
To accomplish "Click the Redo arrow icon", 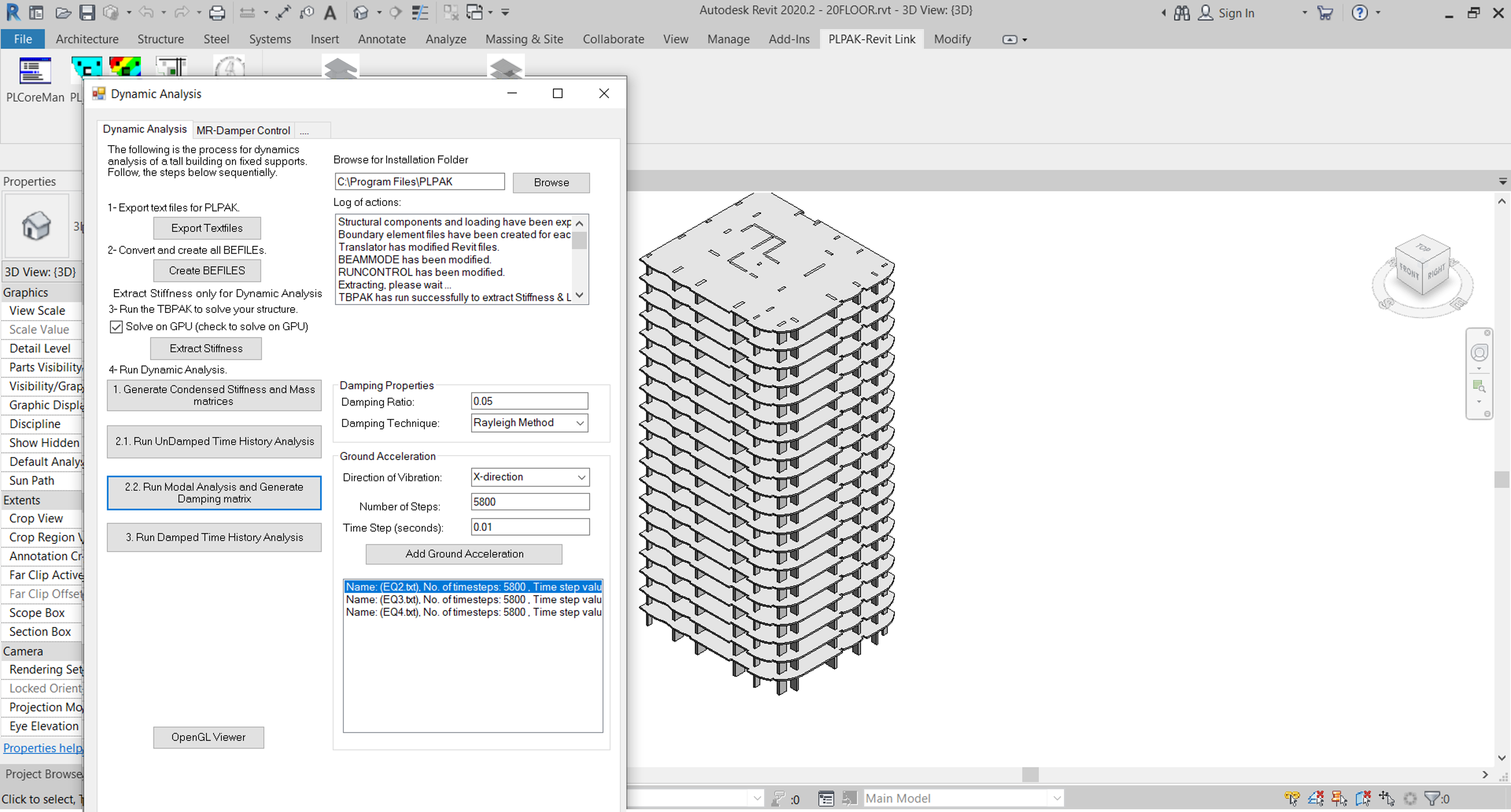I will click(183, 12).
